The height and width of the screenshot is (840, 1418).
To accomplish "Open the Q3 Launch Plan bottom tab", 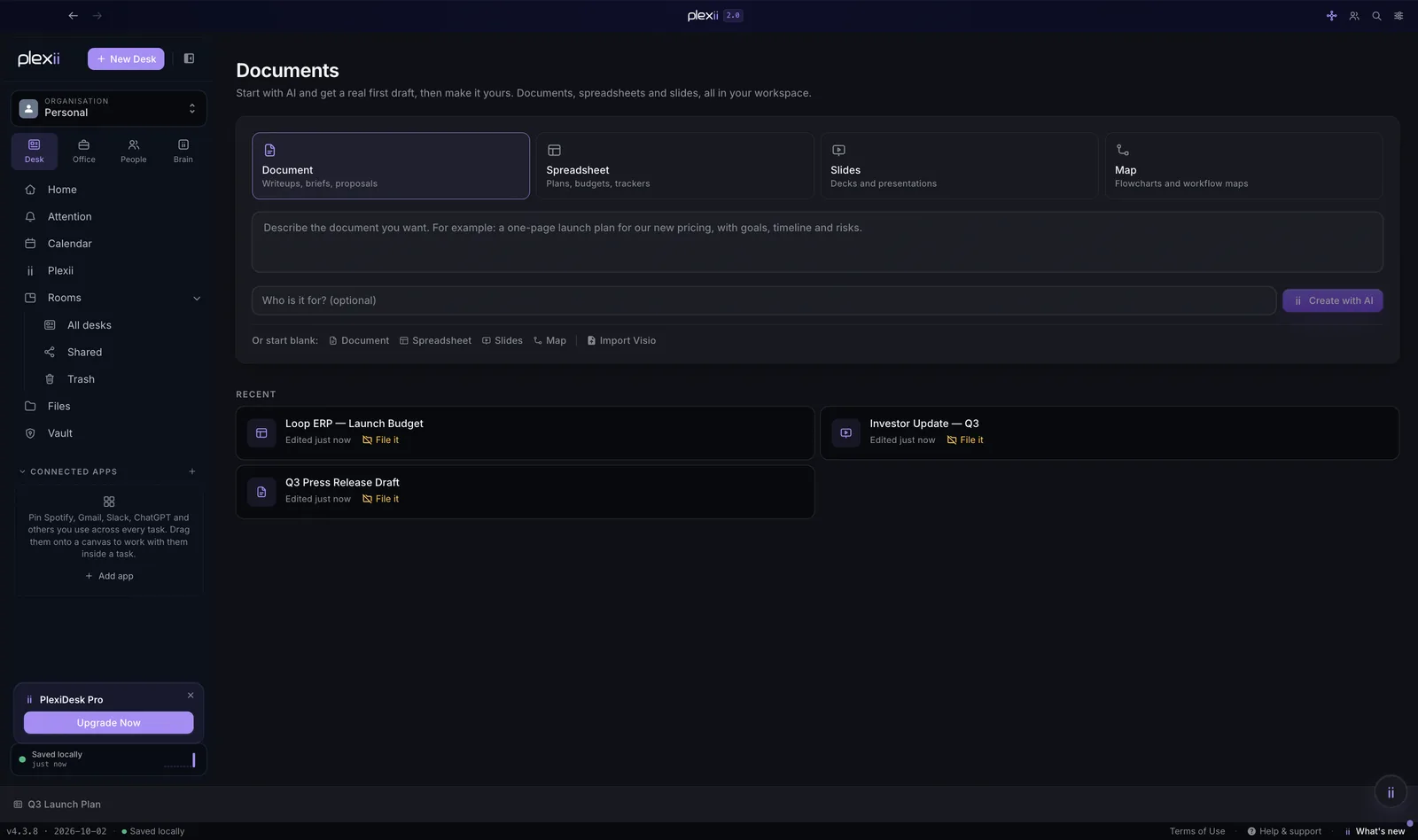I will click(x=57, y=805).
